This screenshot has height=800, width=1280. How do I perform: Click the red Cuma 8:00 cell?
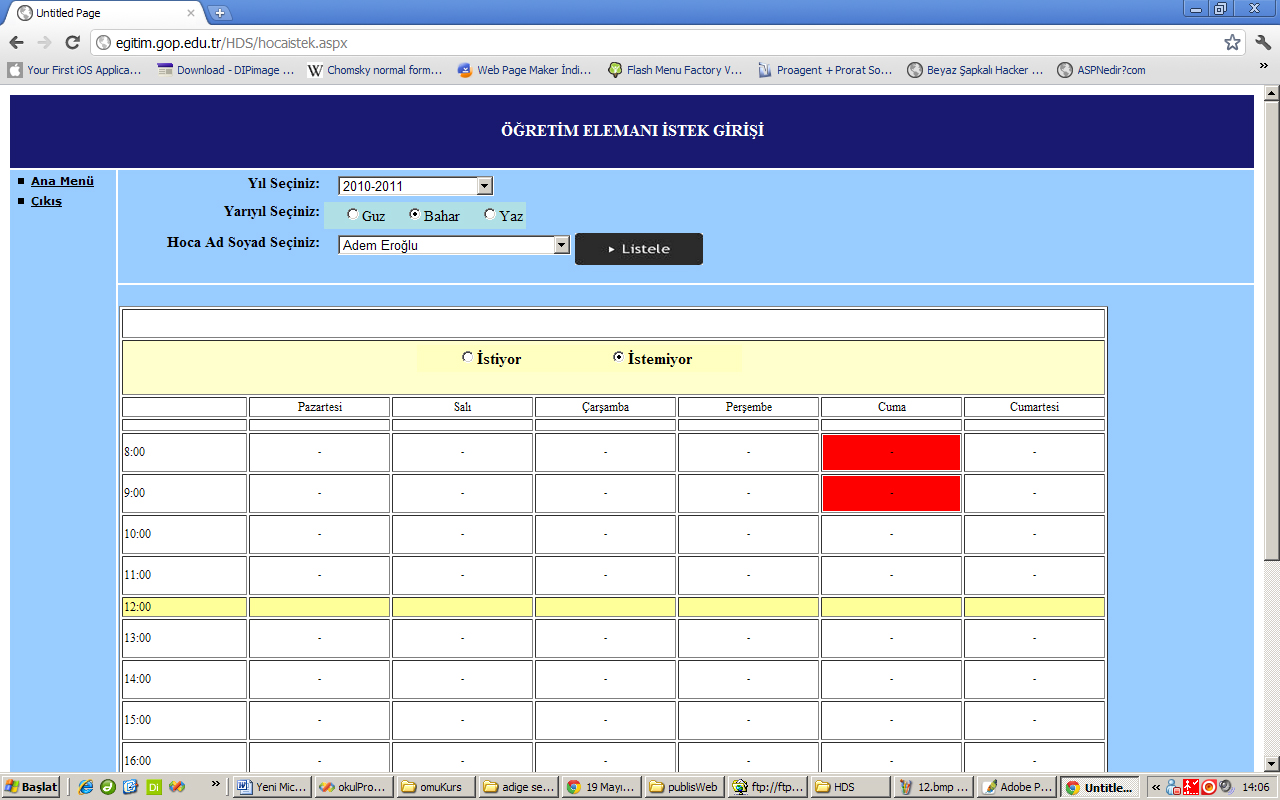(891, 452)
